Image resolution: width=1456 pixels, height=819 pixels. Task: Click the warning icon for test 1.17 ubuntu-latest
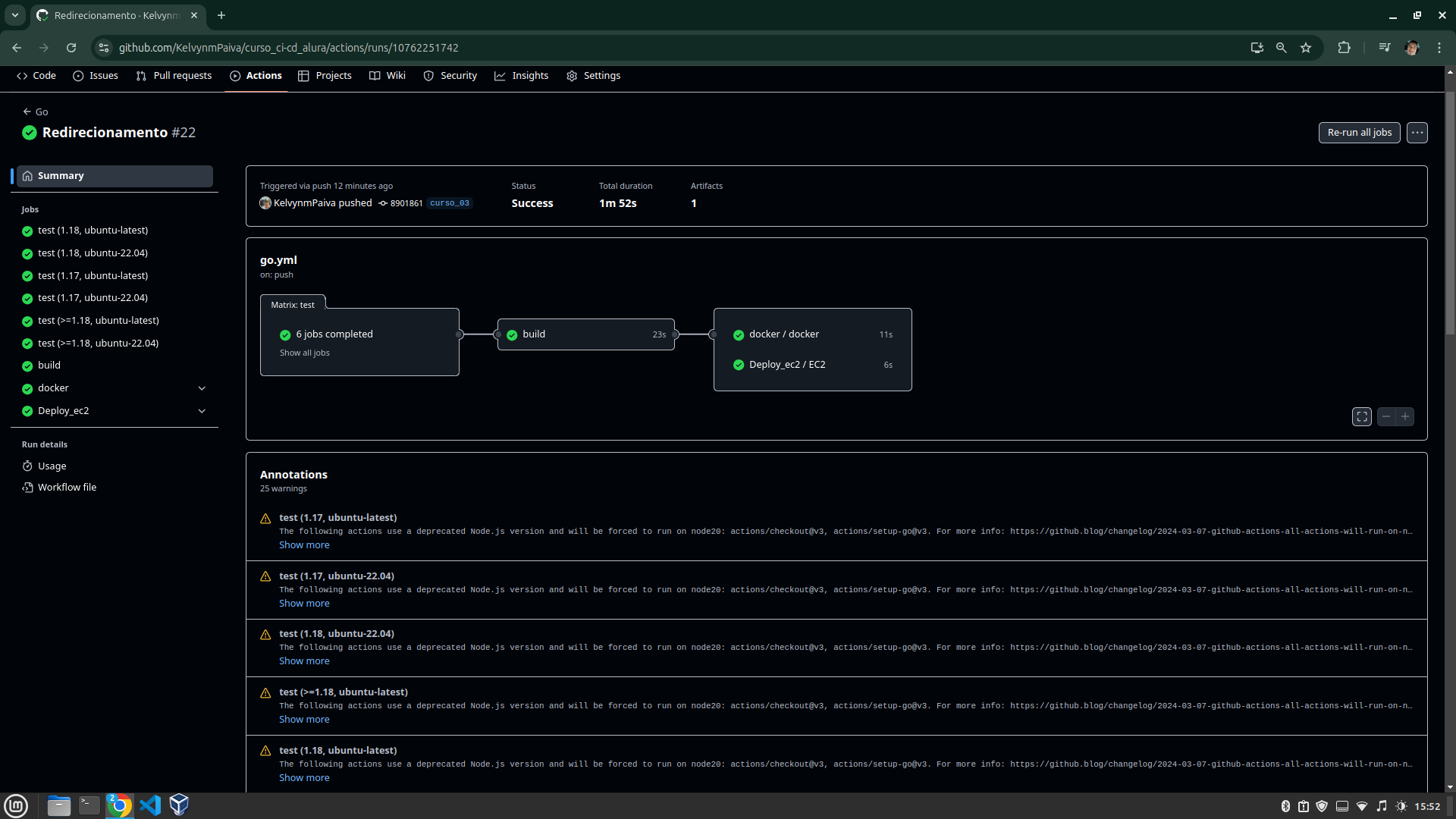point(266,517)
